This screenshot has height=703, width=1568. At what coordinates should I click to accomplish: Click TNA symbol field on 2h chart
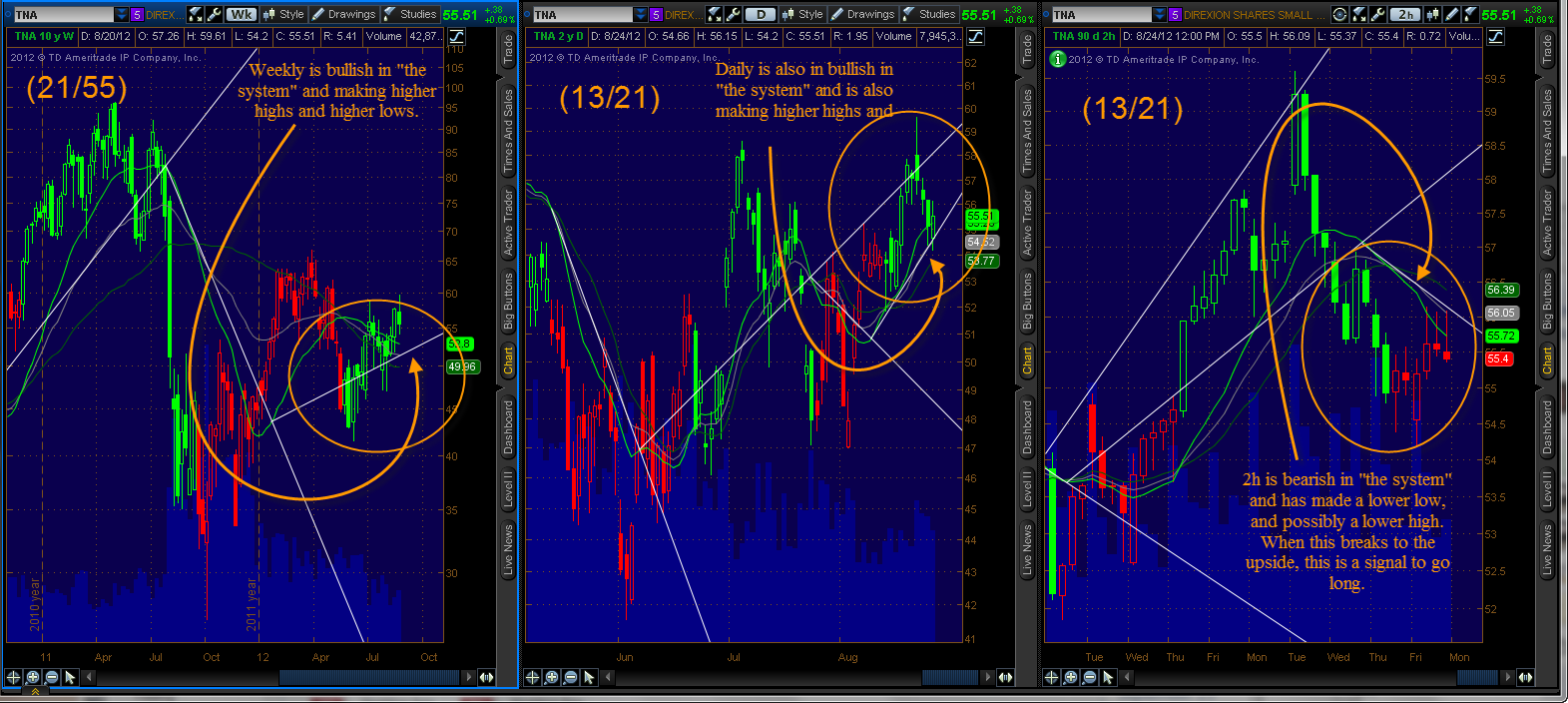tap(1102, 14)
